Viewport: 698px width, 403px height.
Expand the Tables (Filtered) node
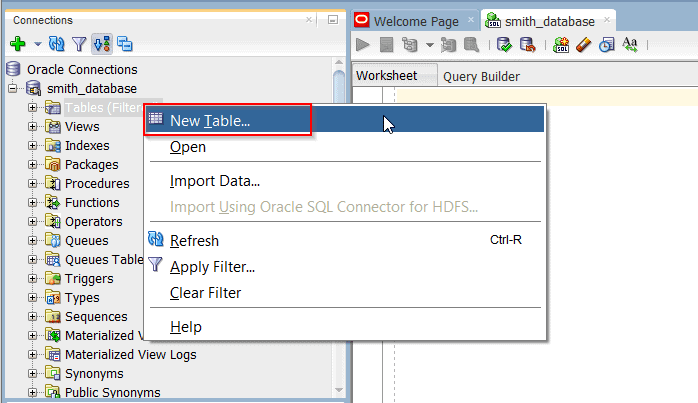tap(32, 107)
